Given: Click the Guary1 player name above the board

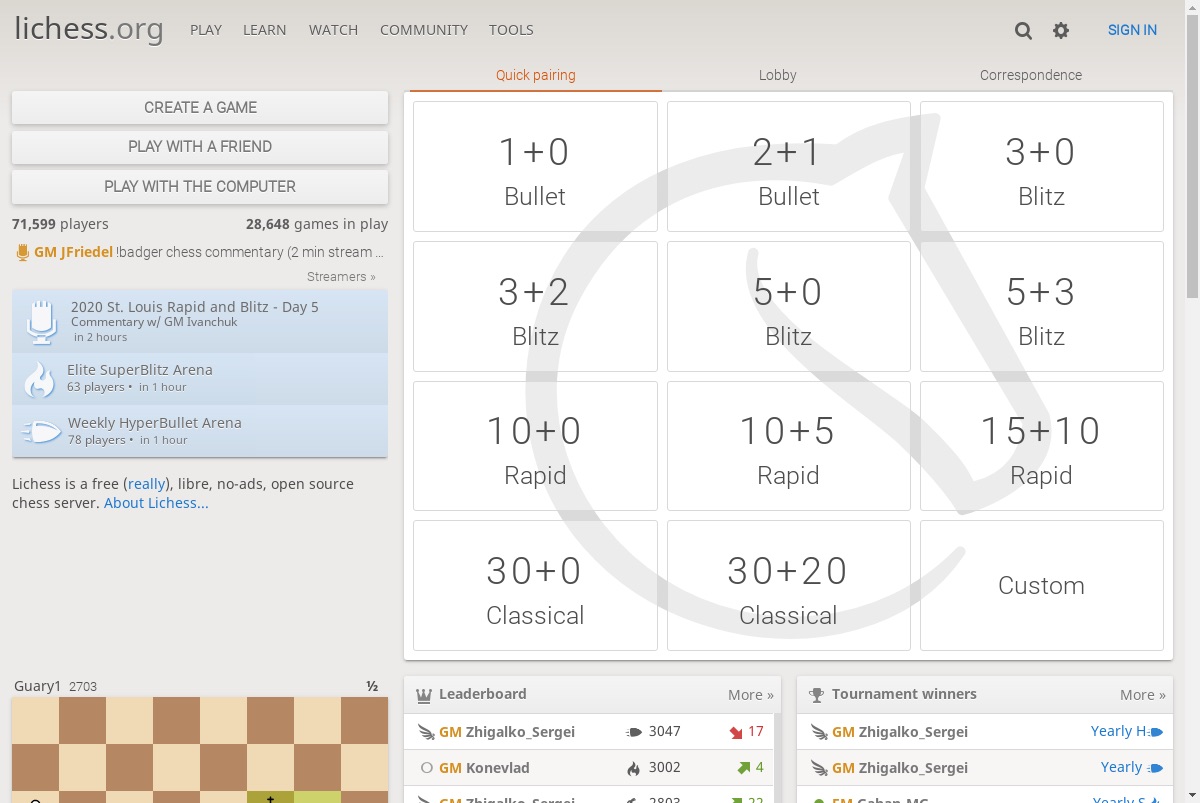Looking at the screenshot, I should tap(38, 686).
